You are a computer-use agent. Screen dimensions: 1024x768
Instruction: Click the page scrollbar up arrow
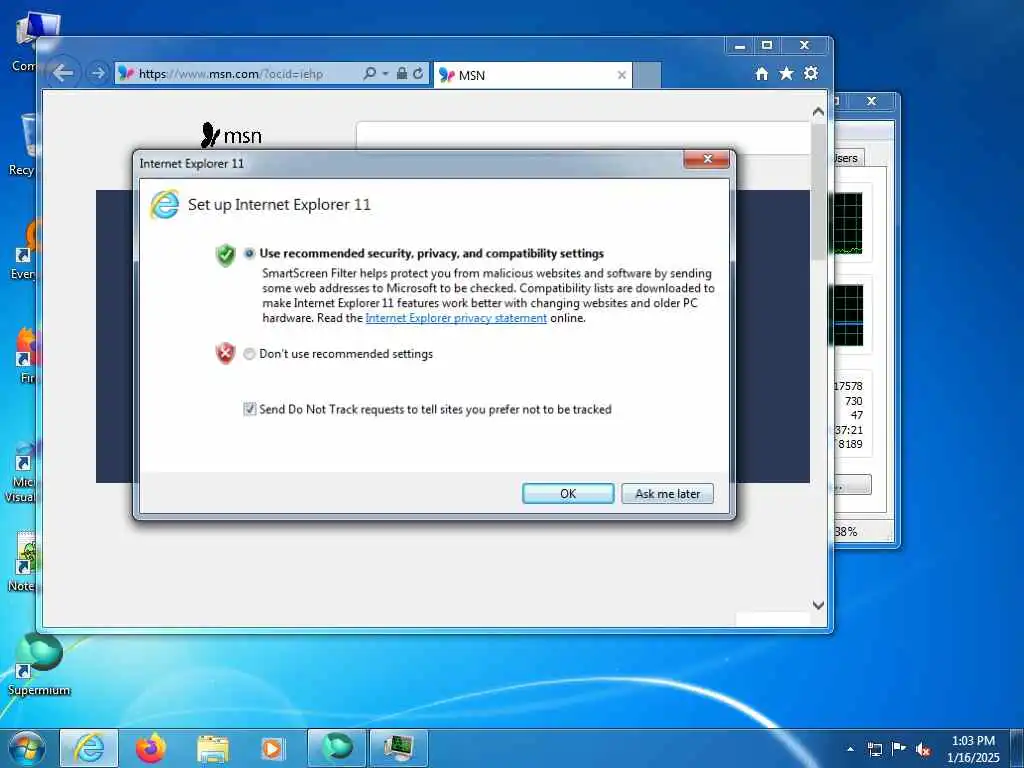point(818,112)
